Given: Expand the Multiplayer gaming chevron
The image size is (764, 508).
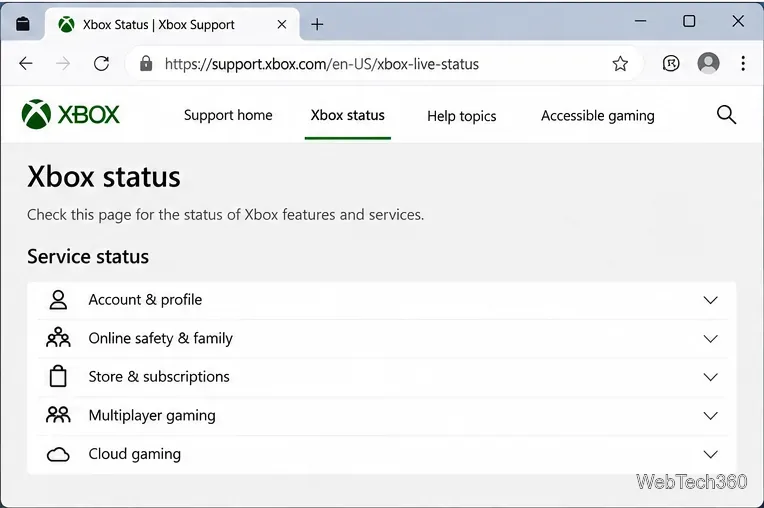Looking at the screenshot, I should [x=710, y=416].
